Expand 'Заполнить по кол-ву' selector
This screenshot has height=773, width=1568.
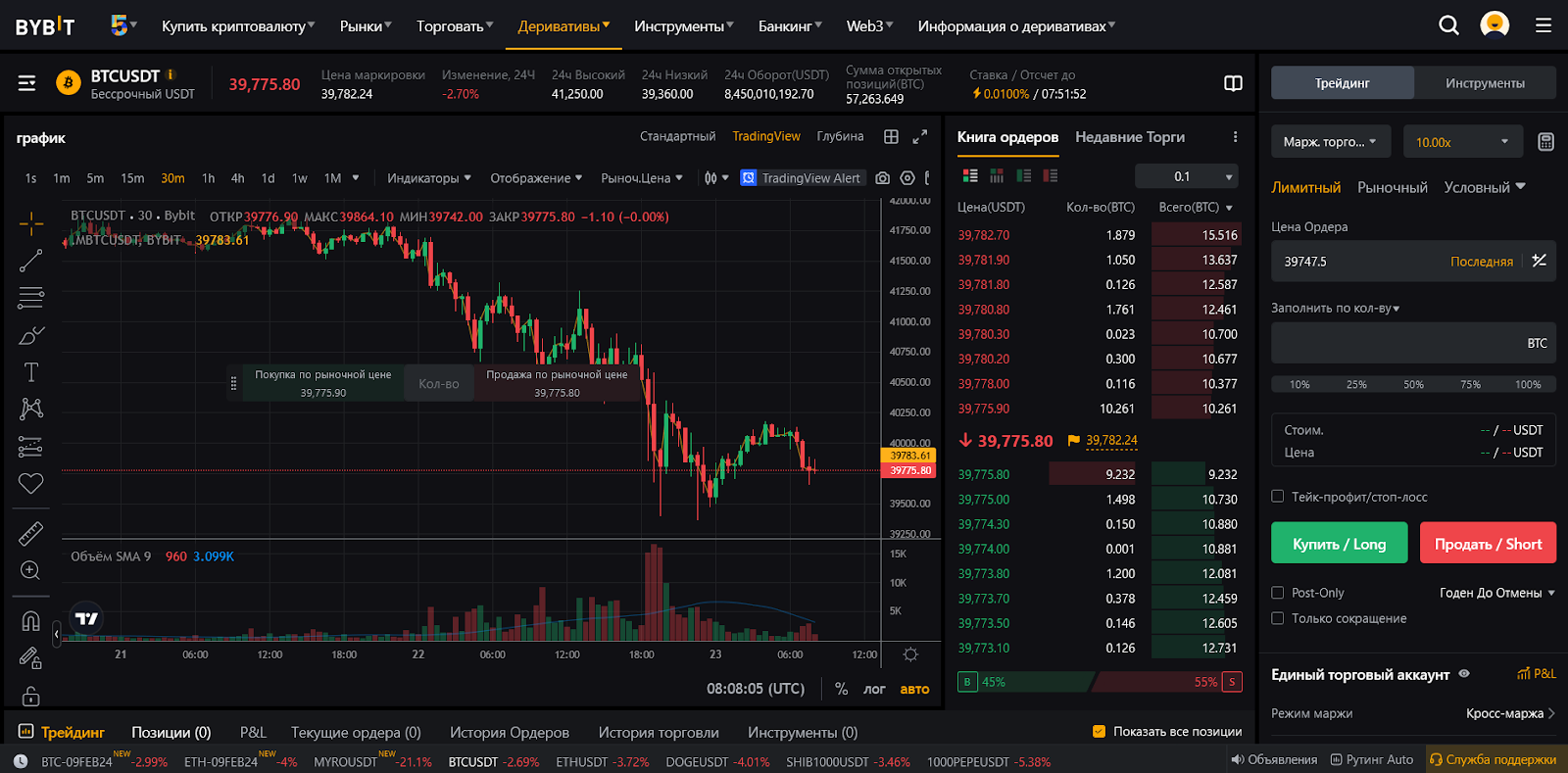click(1335, 308)
